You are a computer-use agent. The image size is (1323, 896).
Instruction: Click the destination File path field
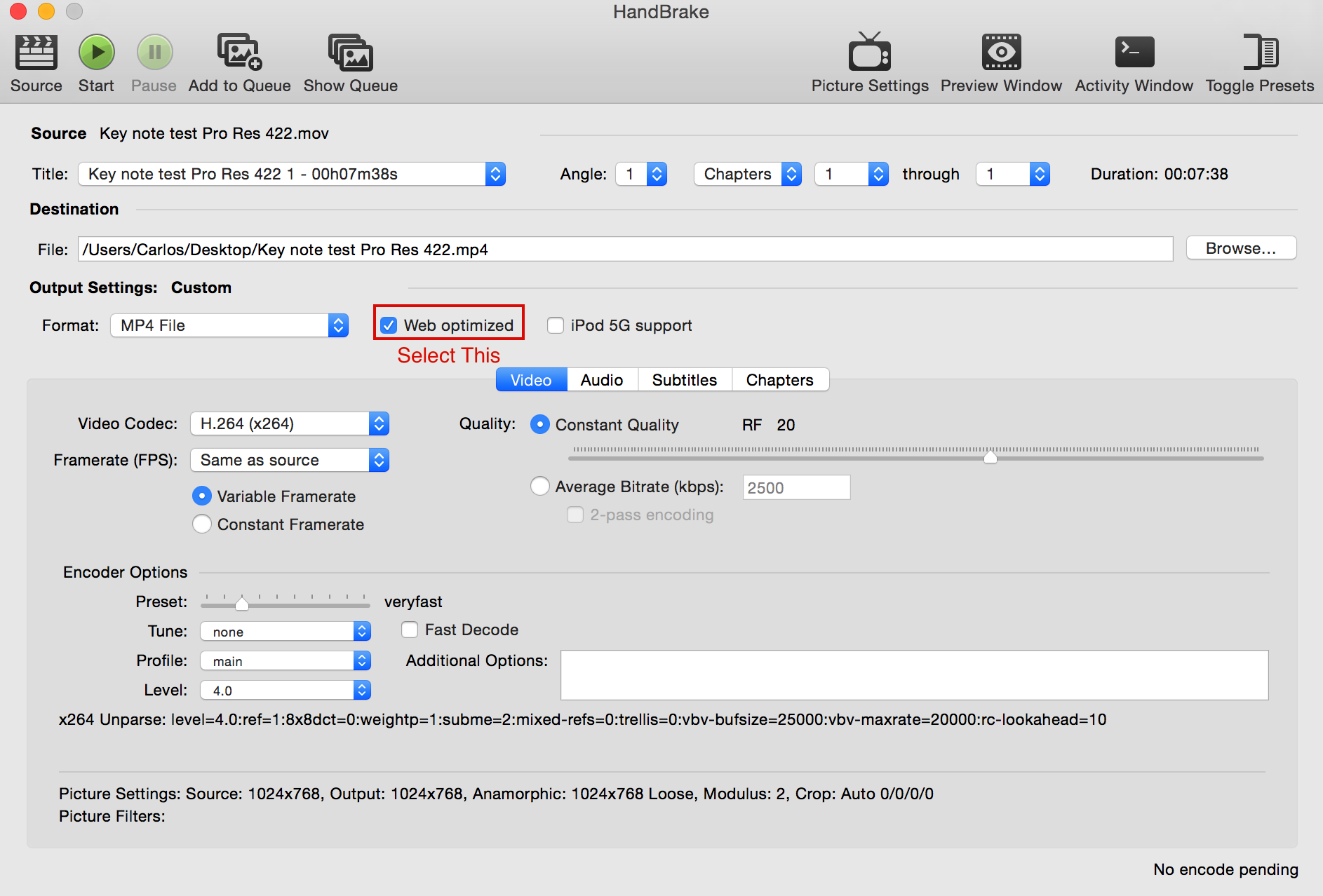[x=626, y=249]
